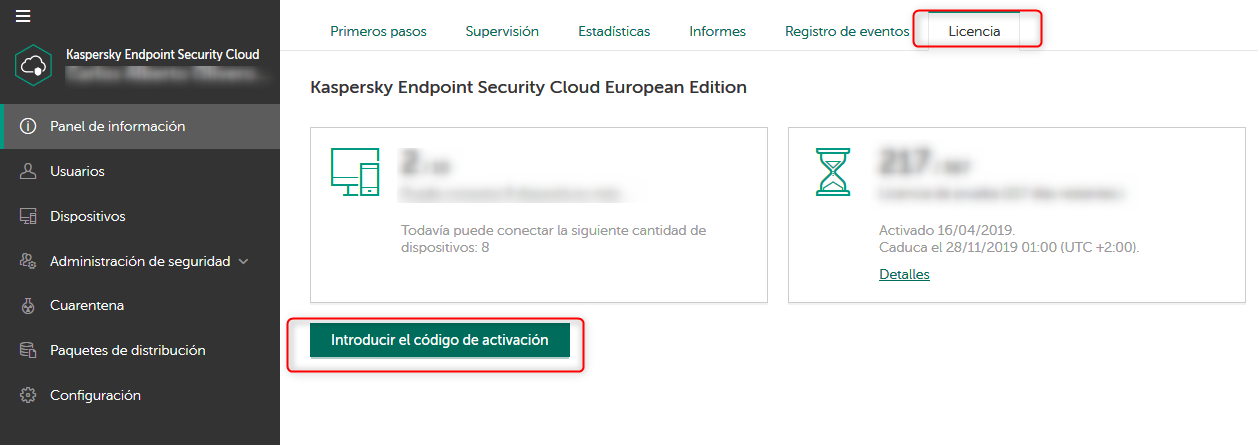Click the Kaspersky cloud hexagon logo
The image size is (1258, 445).
(33, 66)
